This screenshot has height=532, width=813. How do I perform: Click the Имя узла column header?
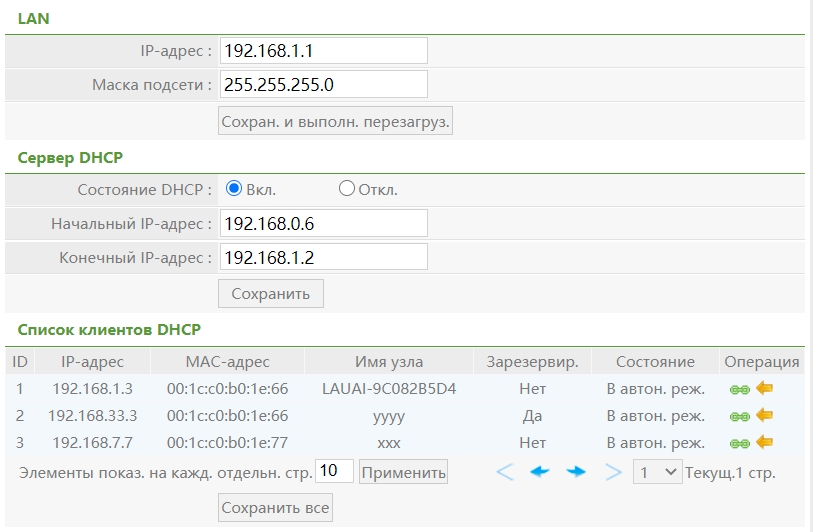click(389, 361)
